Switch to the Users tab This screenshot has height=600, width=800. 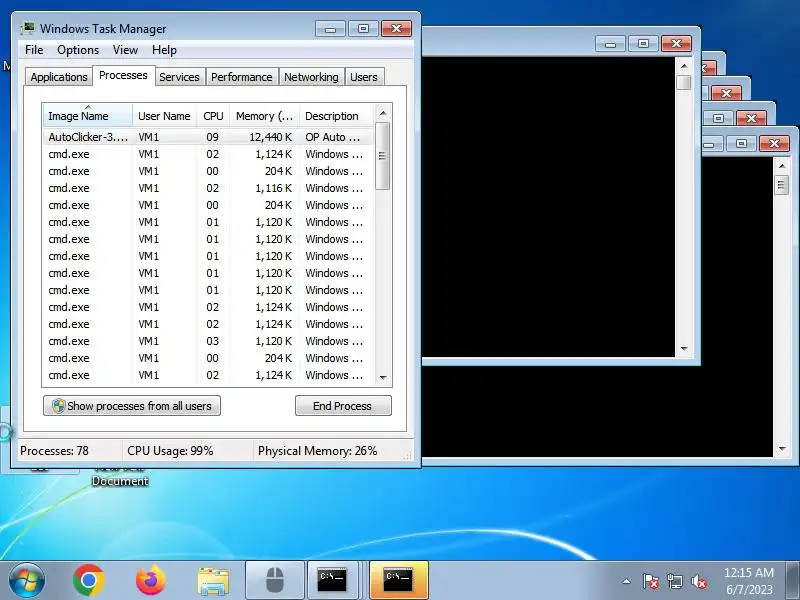pos(364,77)
